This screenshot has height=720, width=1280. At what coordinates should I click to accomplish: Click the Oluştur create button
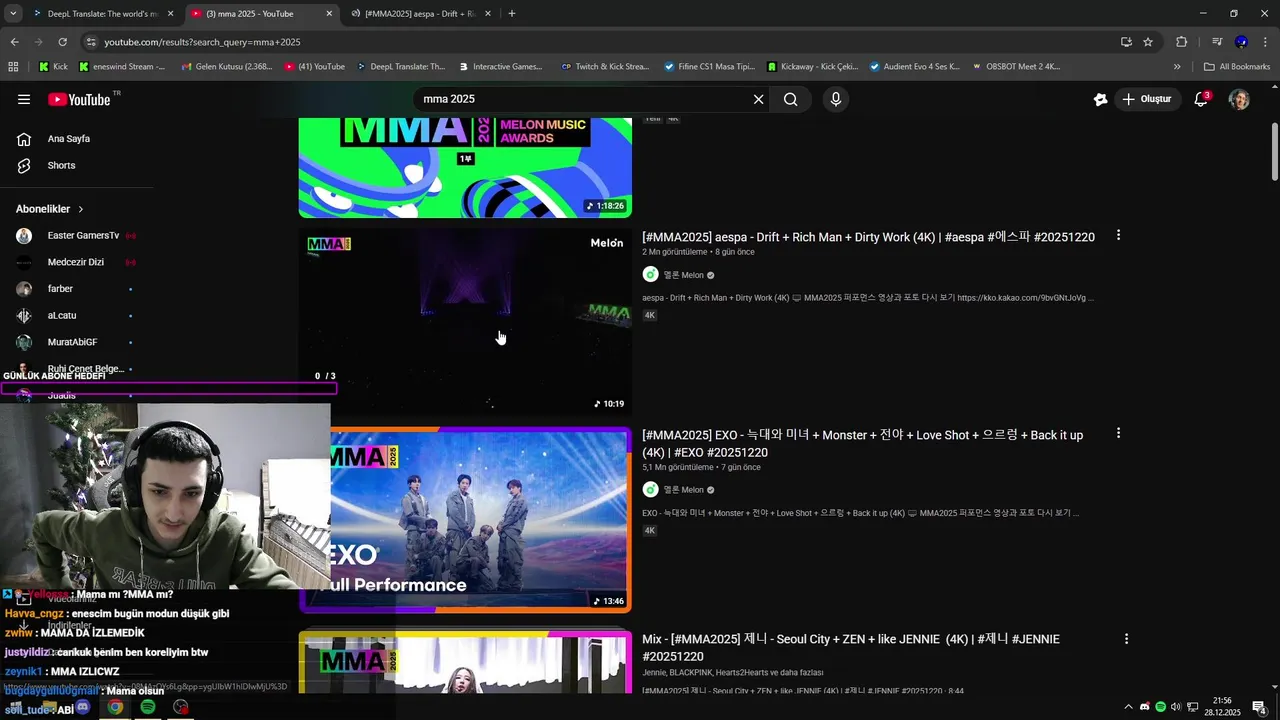click(x=1147, y=99)
